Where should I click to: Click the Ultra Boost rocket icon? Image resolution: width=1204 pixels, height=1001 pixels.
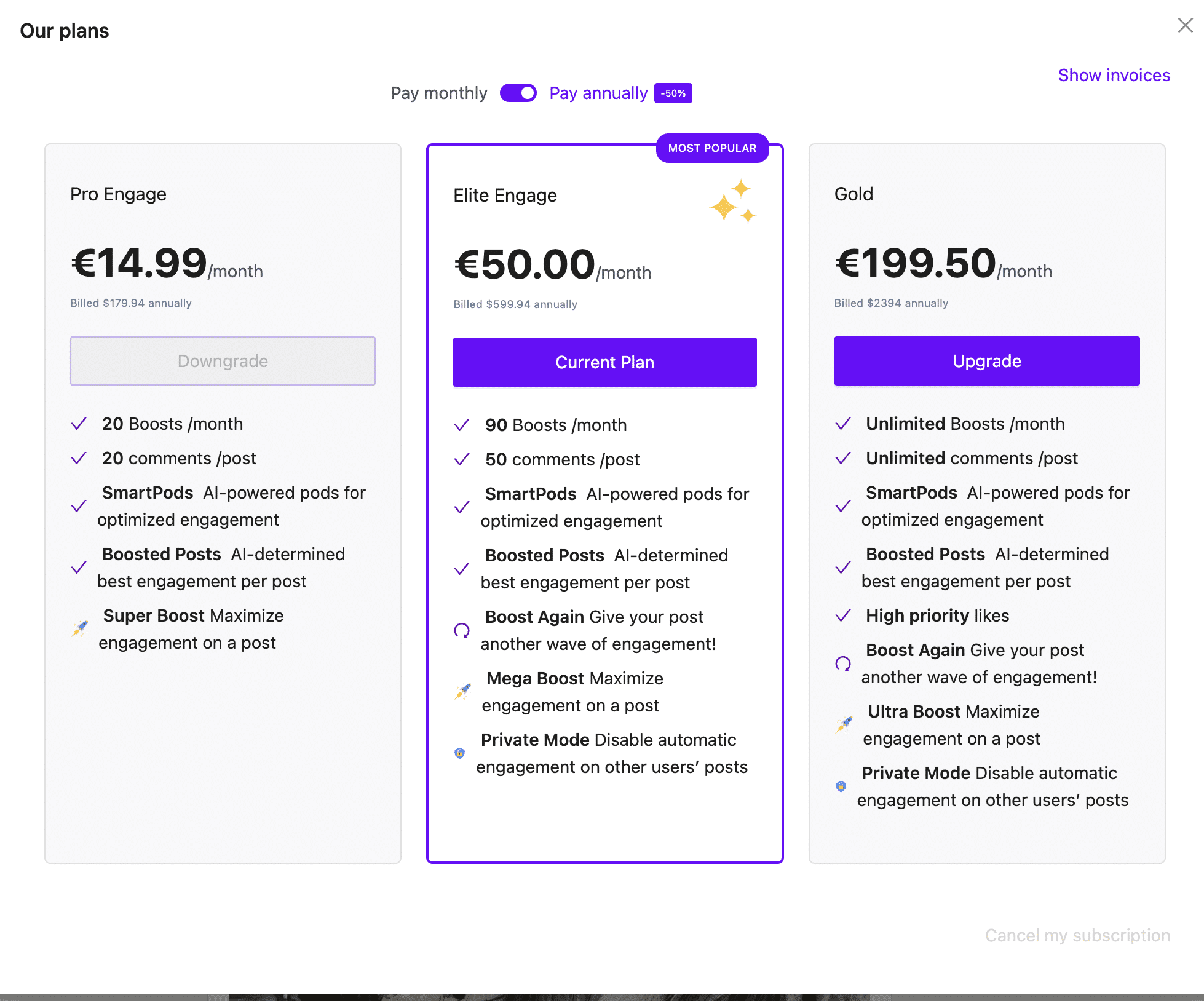[844, 724]
